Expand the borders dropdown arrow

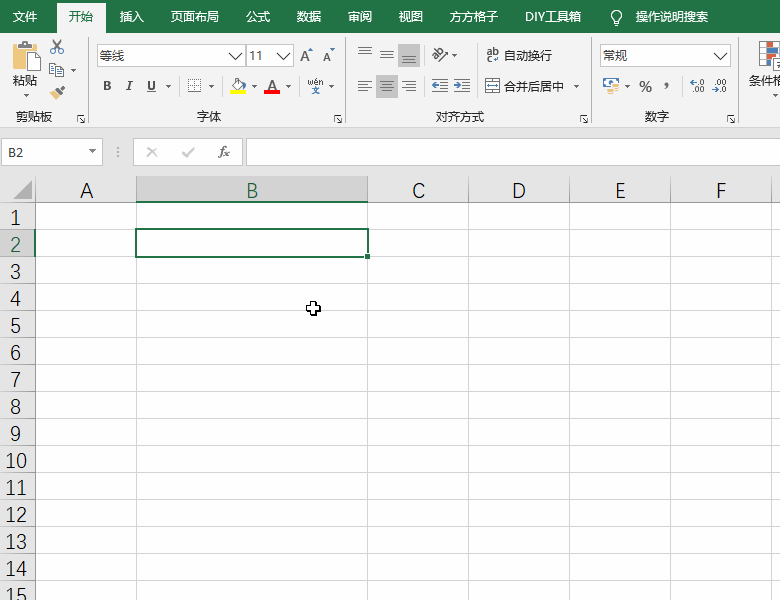tap(211, 87)
